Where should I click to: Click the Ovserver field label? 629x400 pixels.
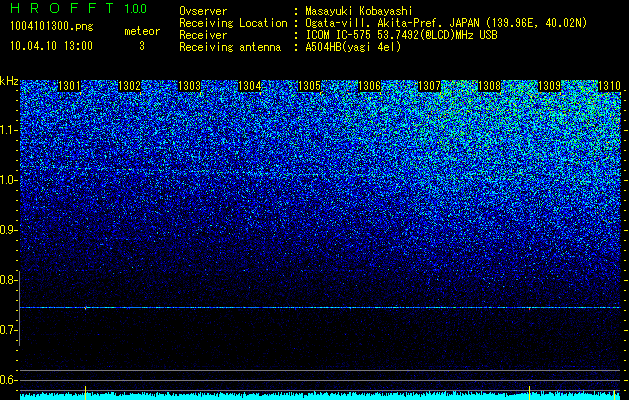[203, 12]
